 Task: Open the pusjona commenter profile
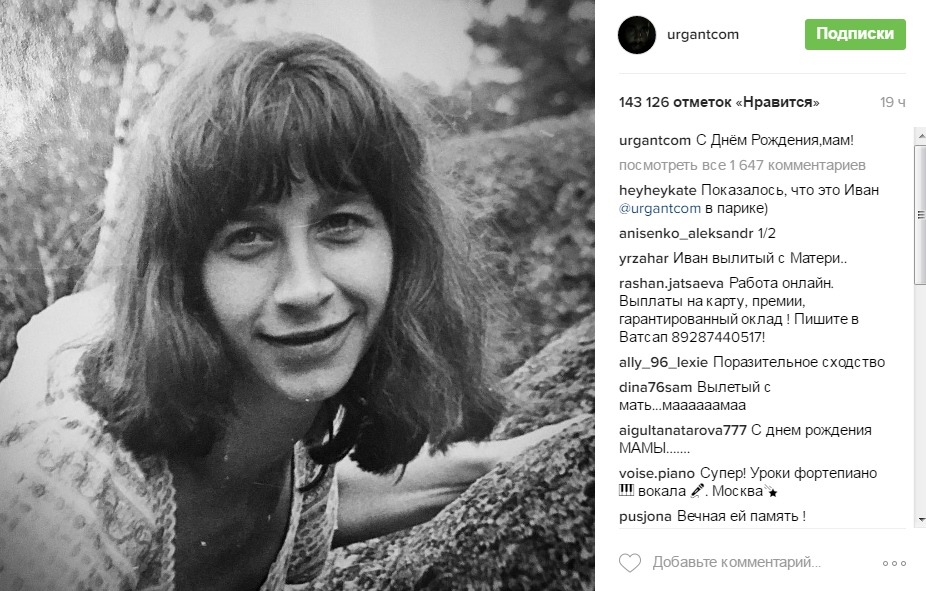[x=646, y=516]
